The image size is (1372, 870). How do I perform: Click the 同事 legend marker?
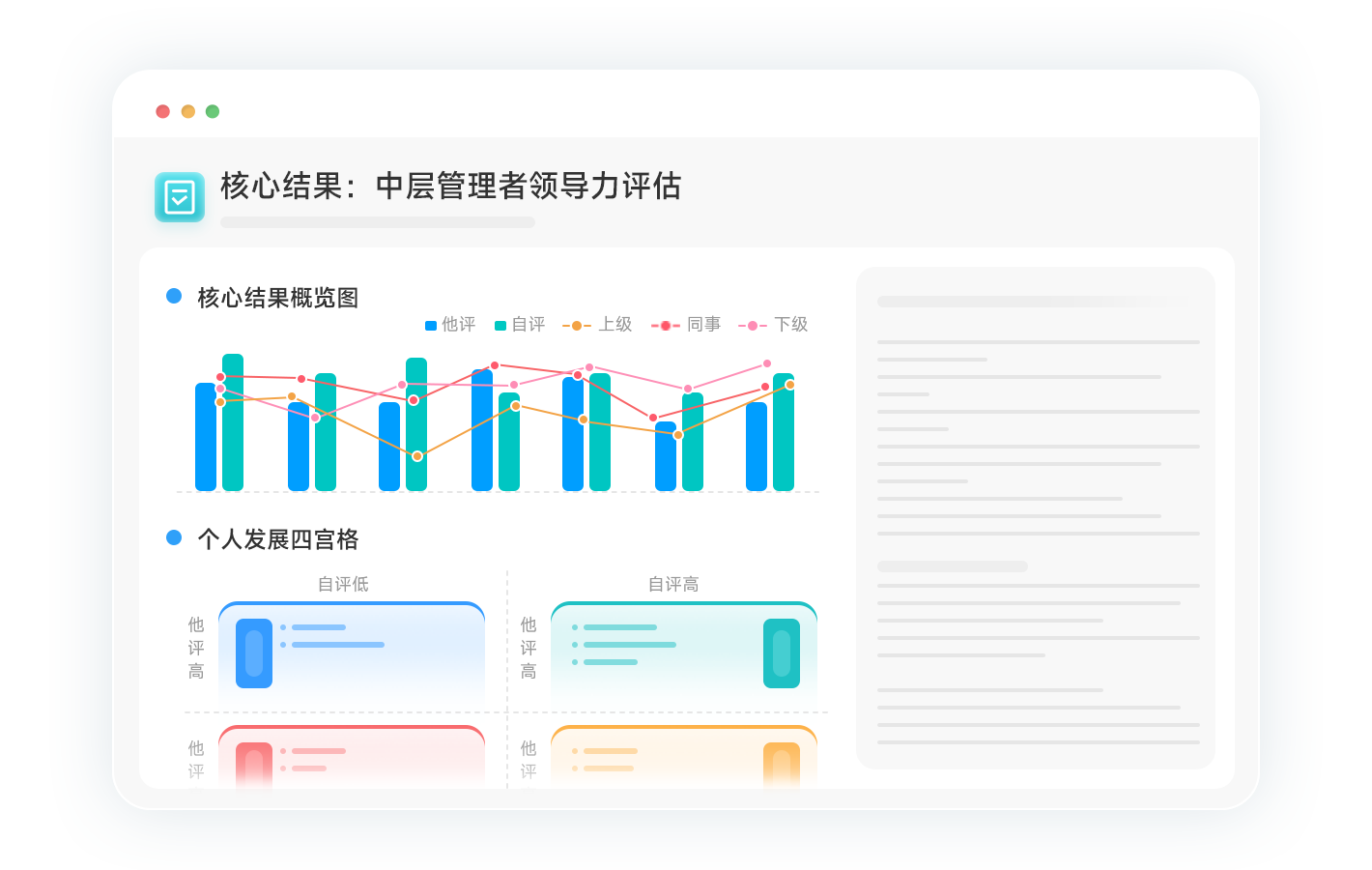click(666, 326)
